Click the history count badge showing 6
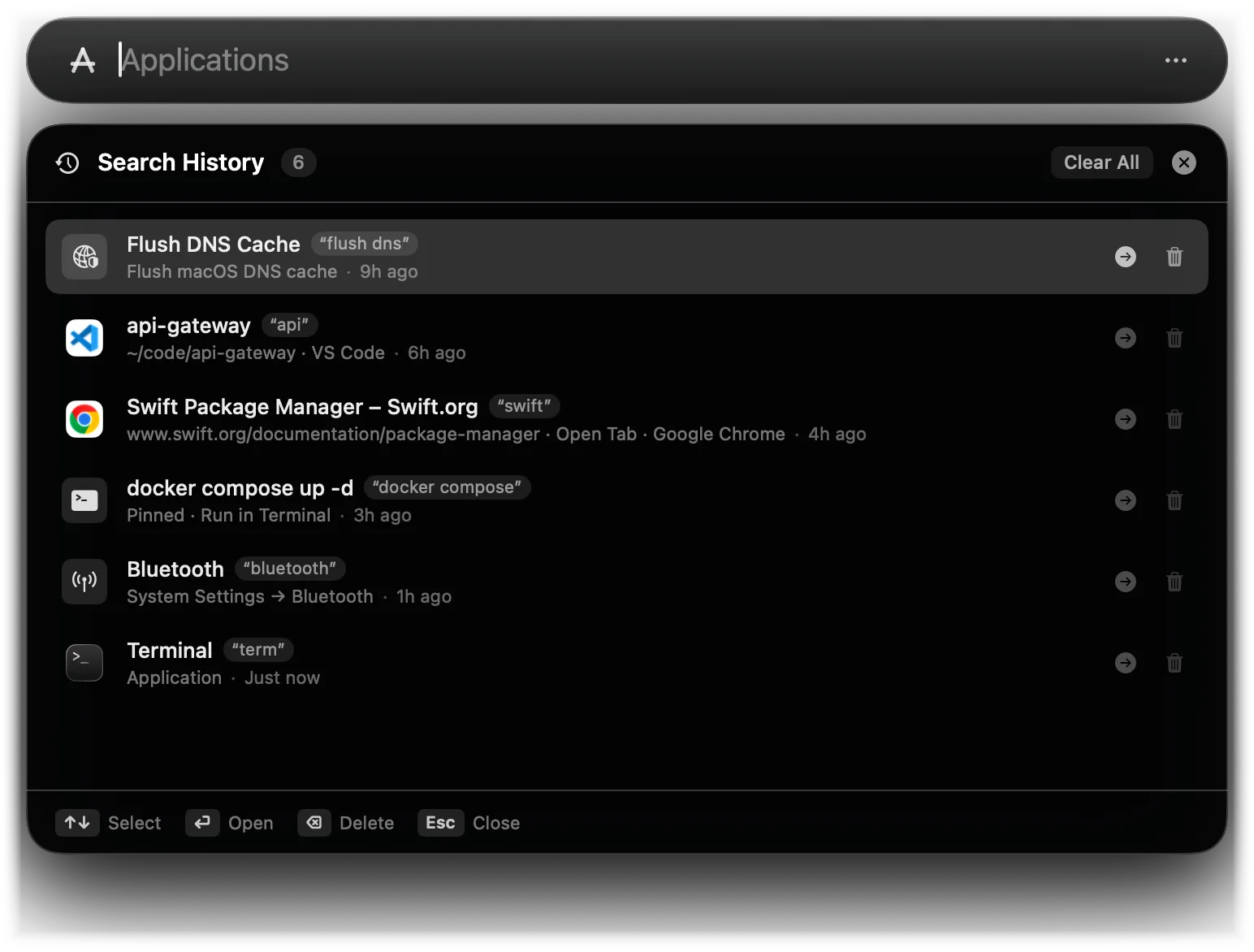This screenshot has width=1254, height=952. [298, 162]
